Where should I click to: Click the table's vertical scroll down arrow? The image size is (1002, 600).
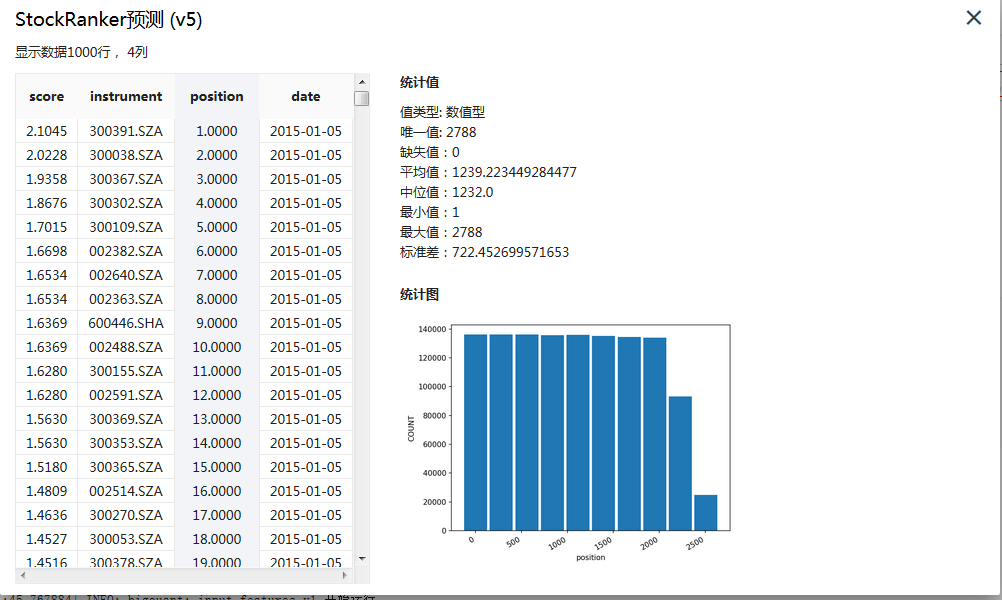[x=362, y=558]
